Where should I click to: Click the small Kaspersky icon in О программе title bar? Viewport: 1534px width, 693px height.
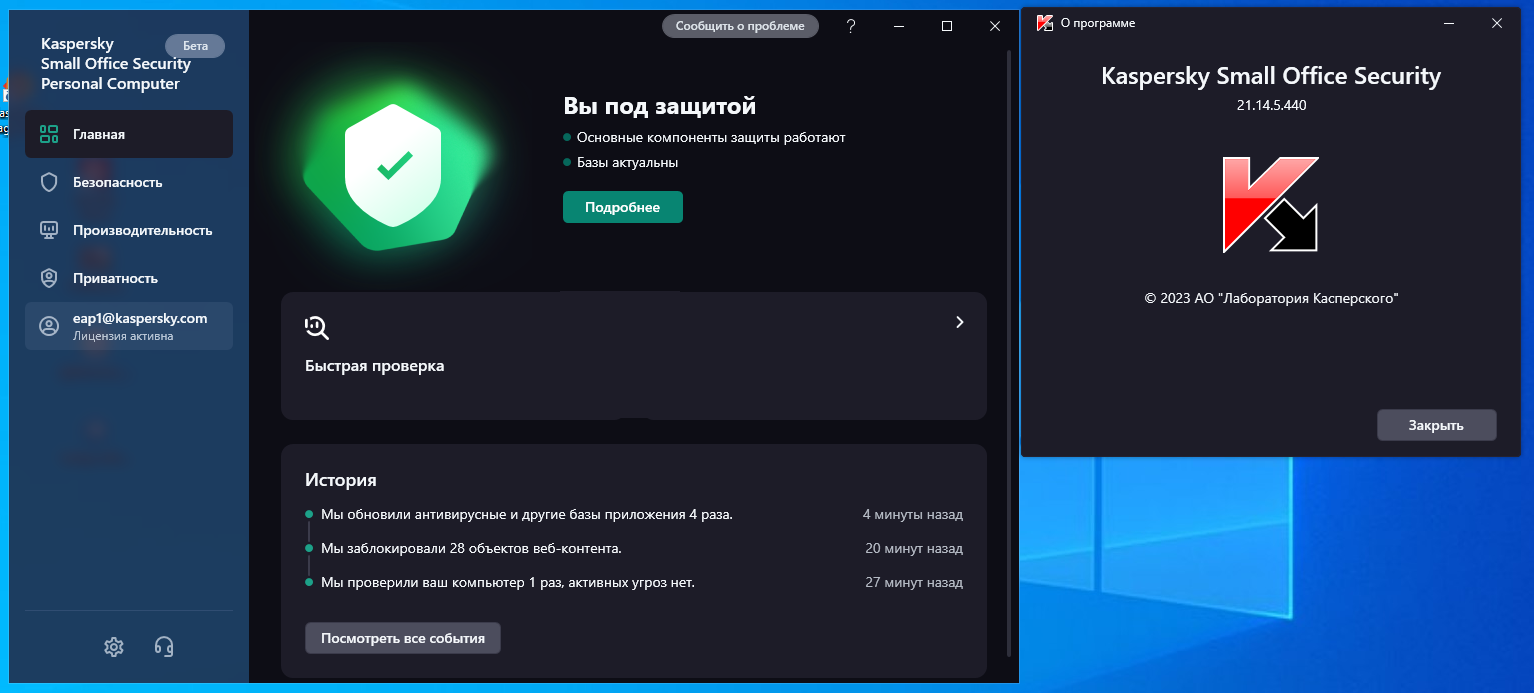pyautogui.click(x=1045, y=23)
